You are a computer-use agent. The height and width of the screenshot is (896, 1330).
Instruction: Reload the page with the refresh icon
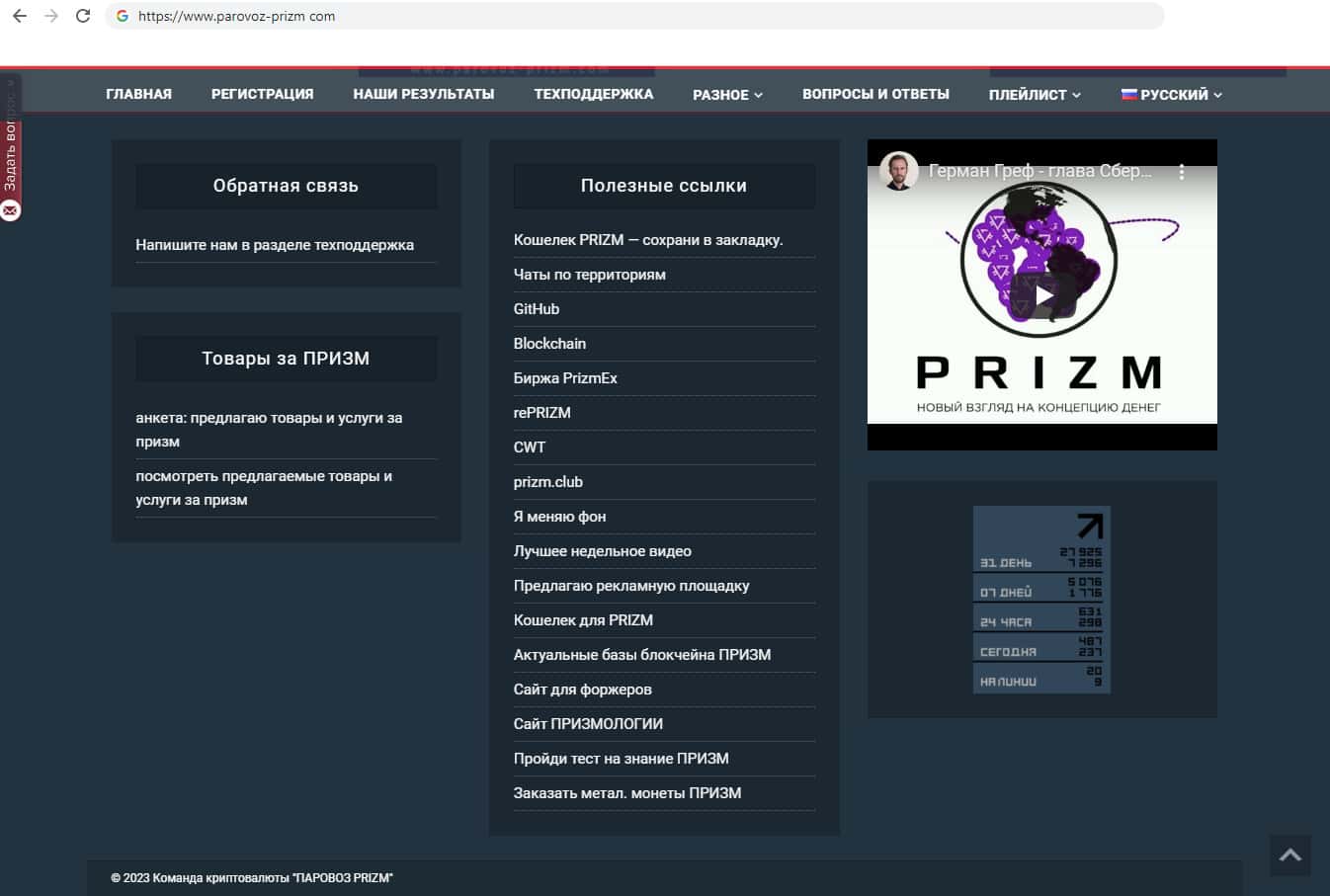83,16
